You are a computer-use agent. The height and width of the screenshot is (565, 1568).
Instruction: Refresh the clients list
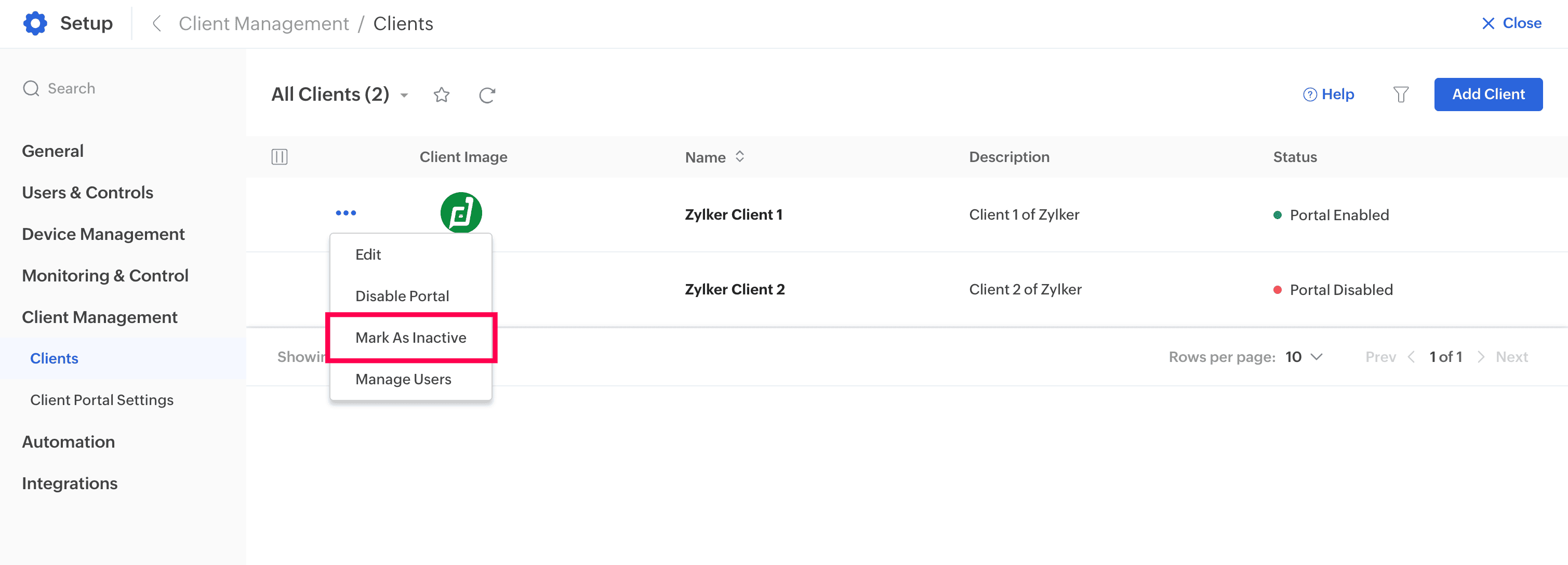point(487,95)
